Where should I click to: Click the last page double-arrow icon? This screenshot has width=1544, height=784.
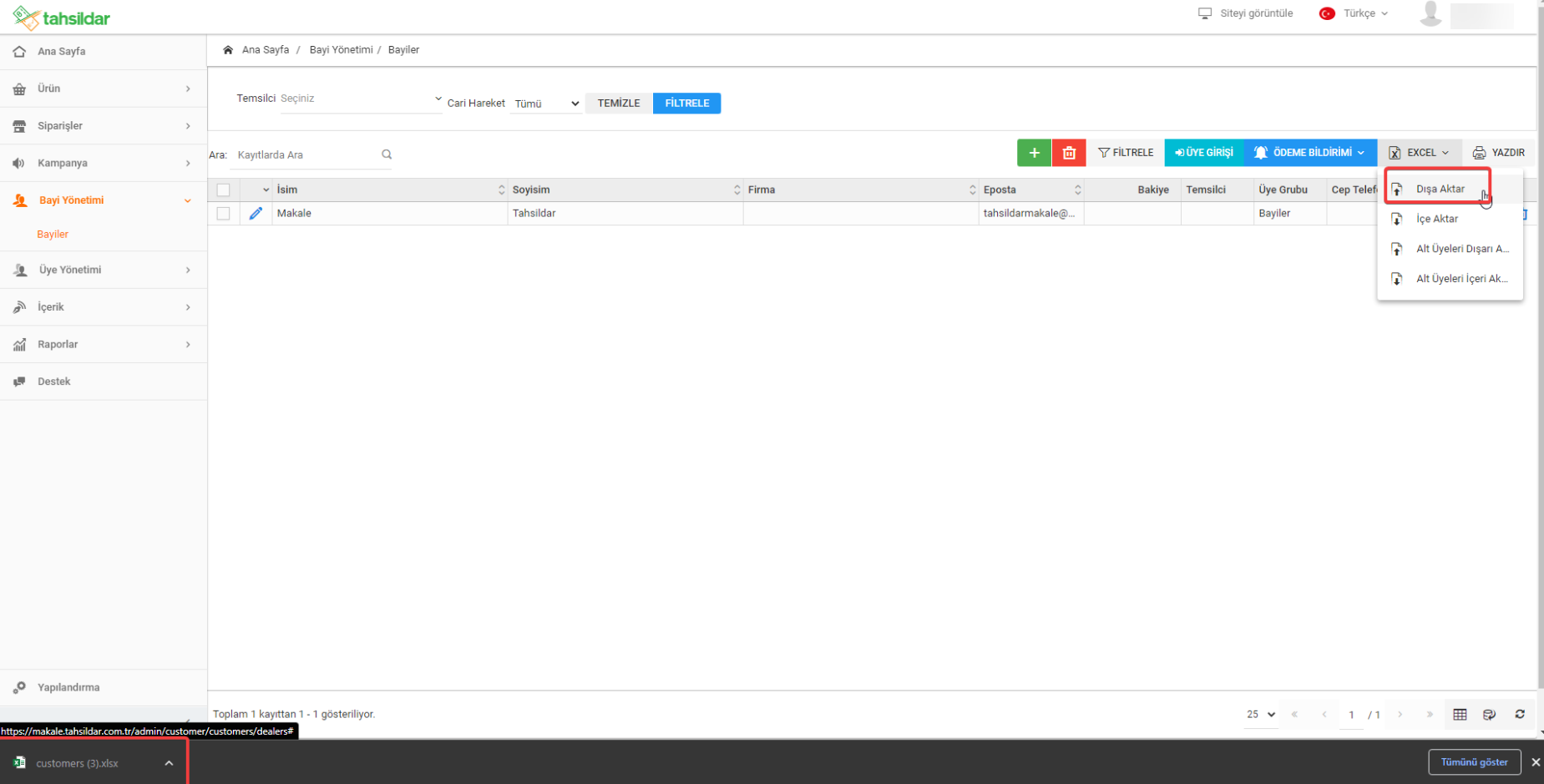click(1430, 715)
